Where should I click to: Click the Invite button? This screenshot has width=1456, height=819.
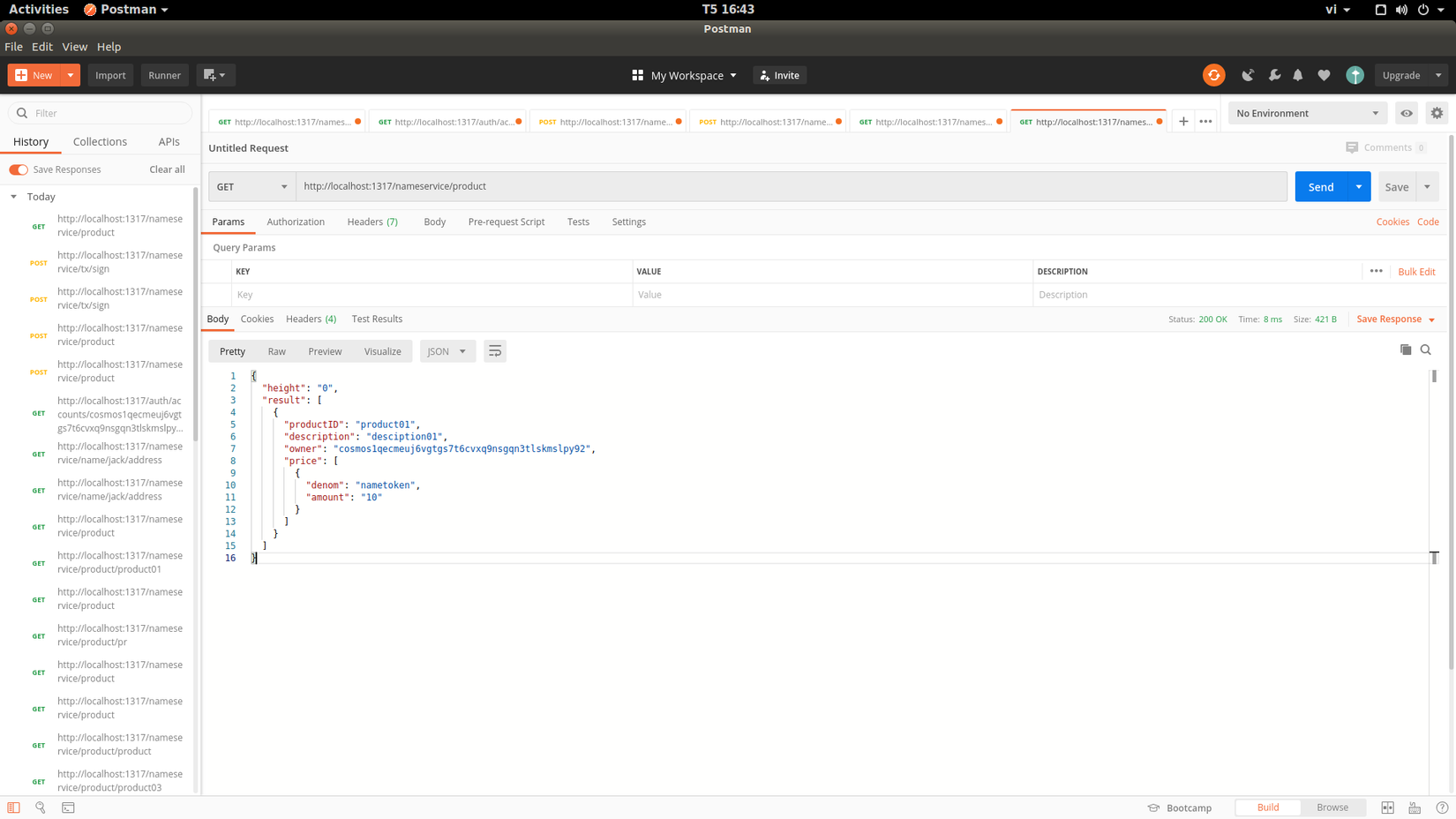[779, 75]
